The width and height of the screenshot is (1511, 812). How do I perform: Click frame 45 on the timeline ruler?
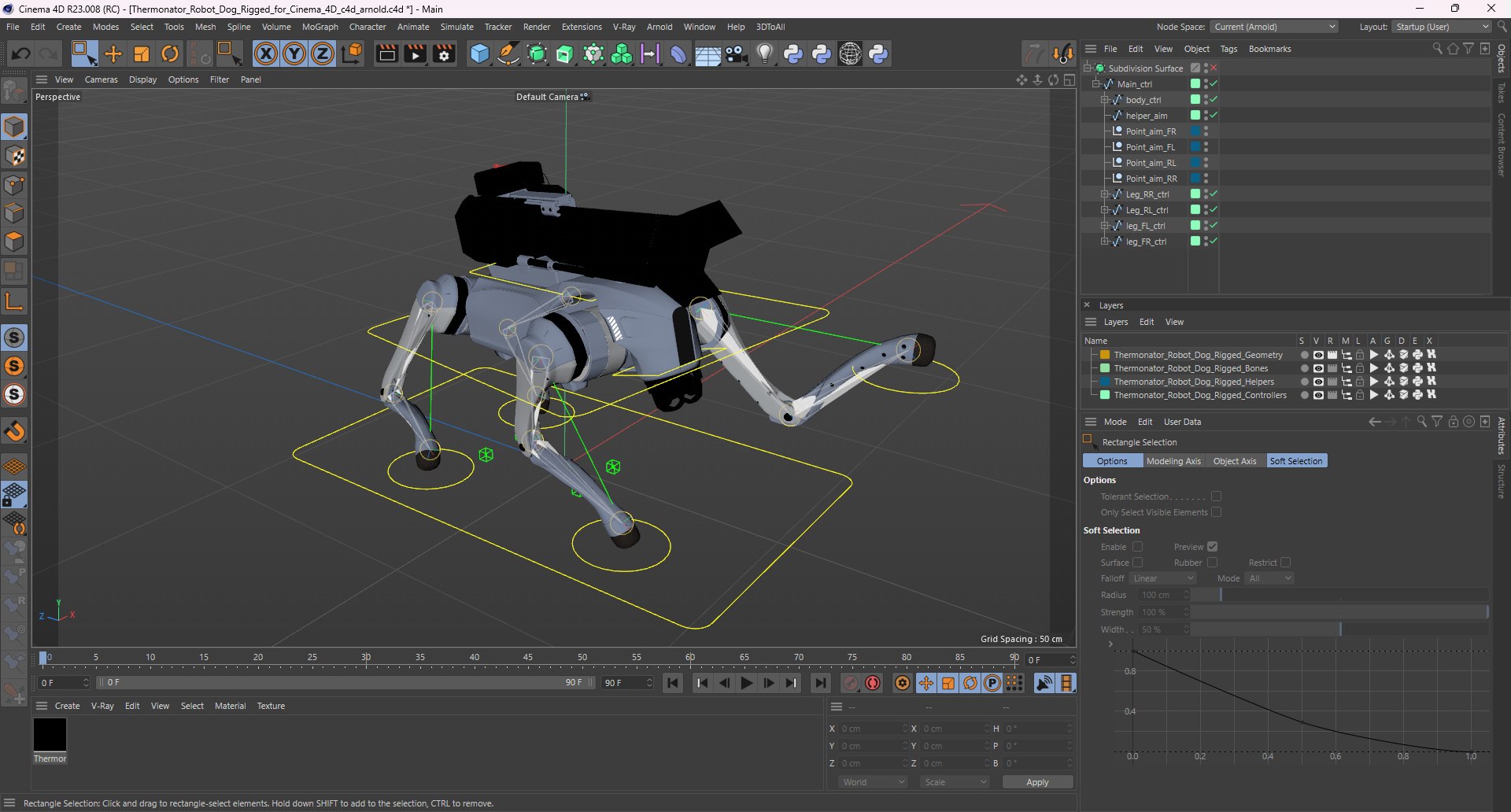[528, 658]
